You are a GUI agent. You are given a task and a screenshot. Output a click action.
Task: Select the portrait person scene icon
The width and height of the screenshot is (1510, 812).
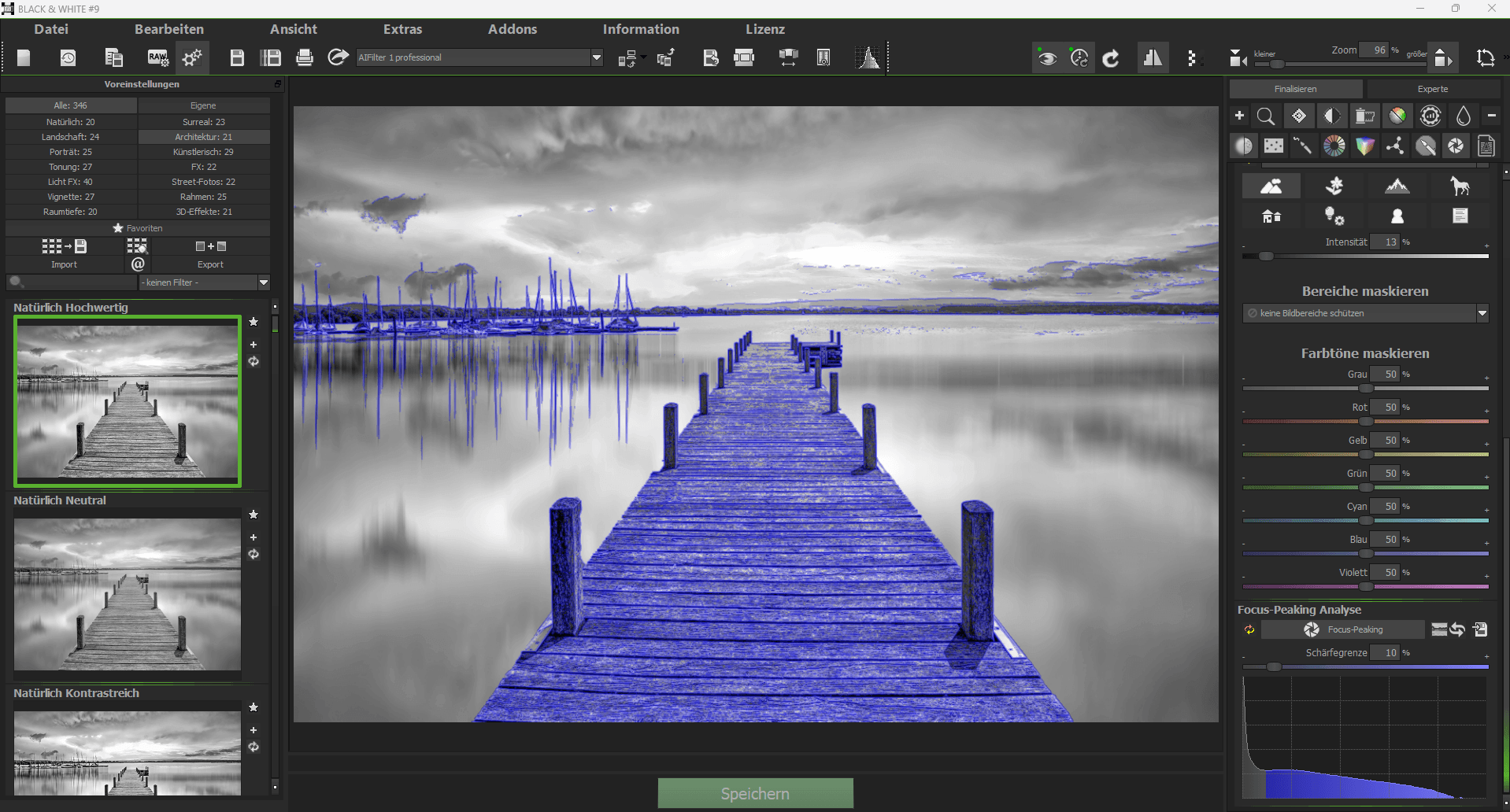1397,216
